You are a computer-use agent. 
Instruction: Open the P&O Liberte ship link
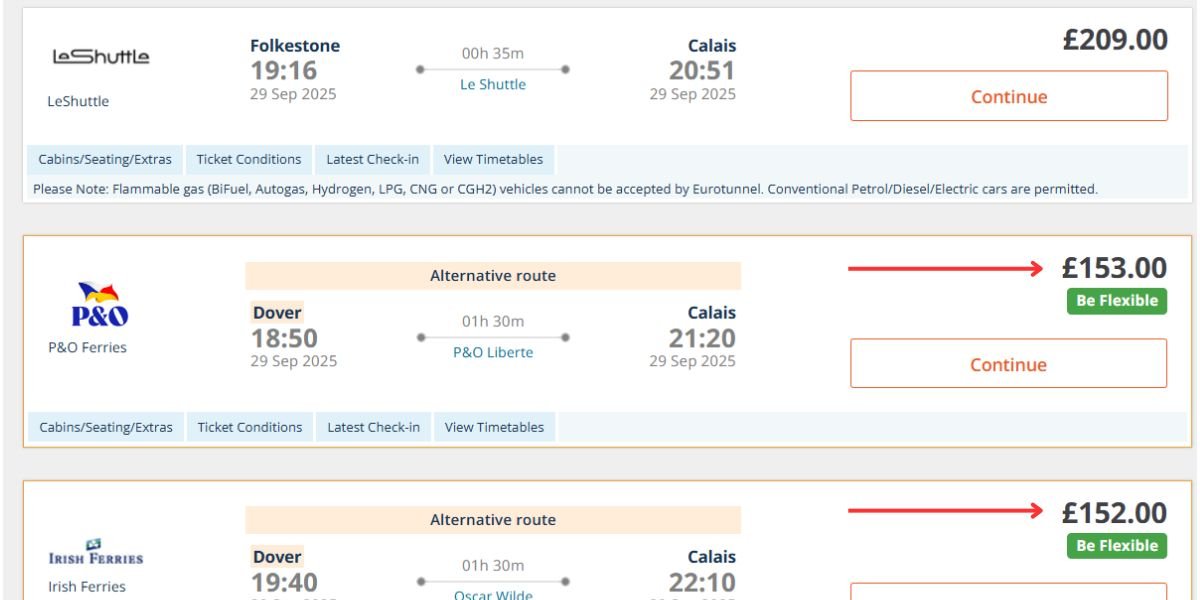pos(492,353)
